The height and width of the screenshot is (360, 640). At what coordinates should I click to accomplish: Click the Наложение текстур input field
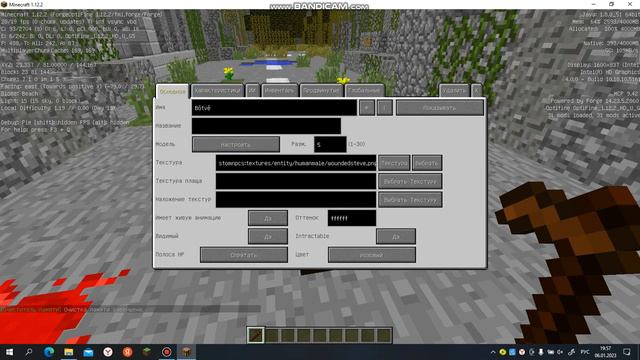[x=296, y=200]
